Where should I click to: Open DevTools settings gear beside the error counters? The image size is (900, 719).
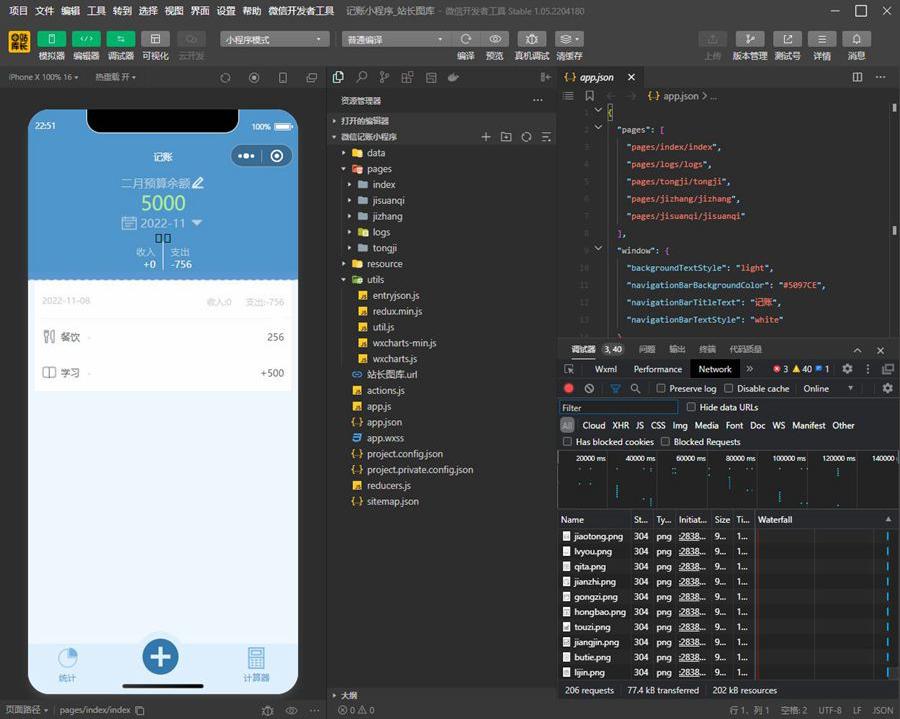tap(847, 369)
